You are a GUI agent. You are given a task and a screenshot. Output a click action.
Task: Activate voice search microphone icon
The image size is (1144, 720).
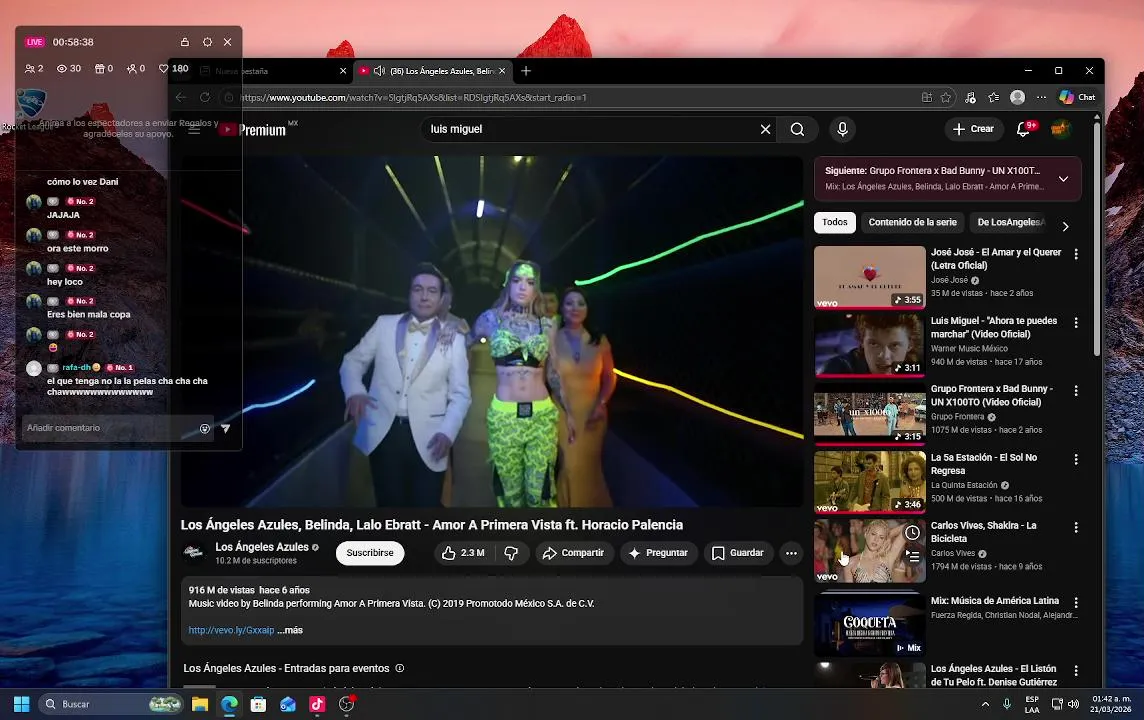click(842, 129)
